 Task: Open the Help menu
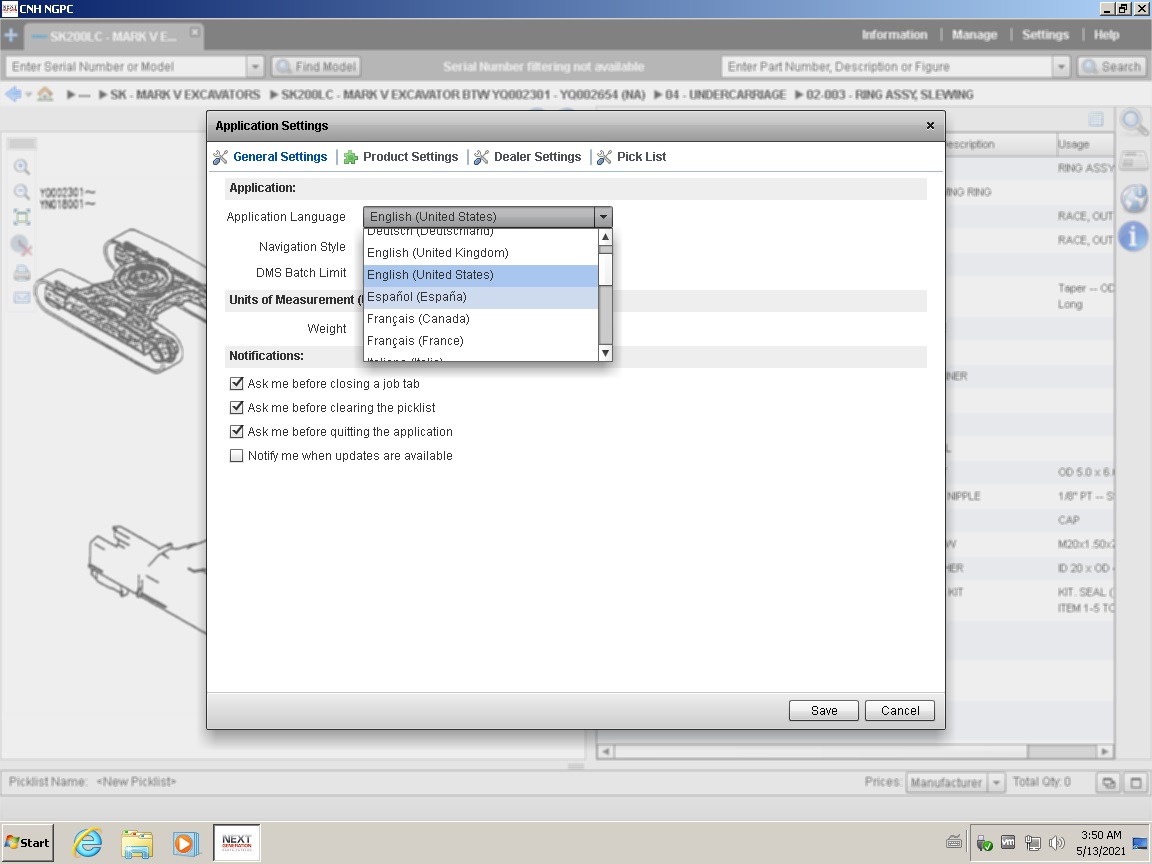(x=1106, y=35)
